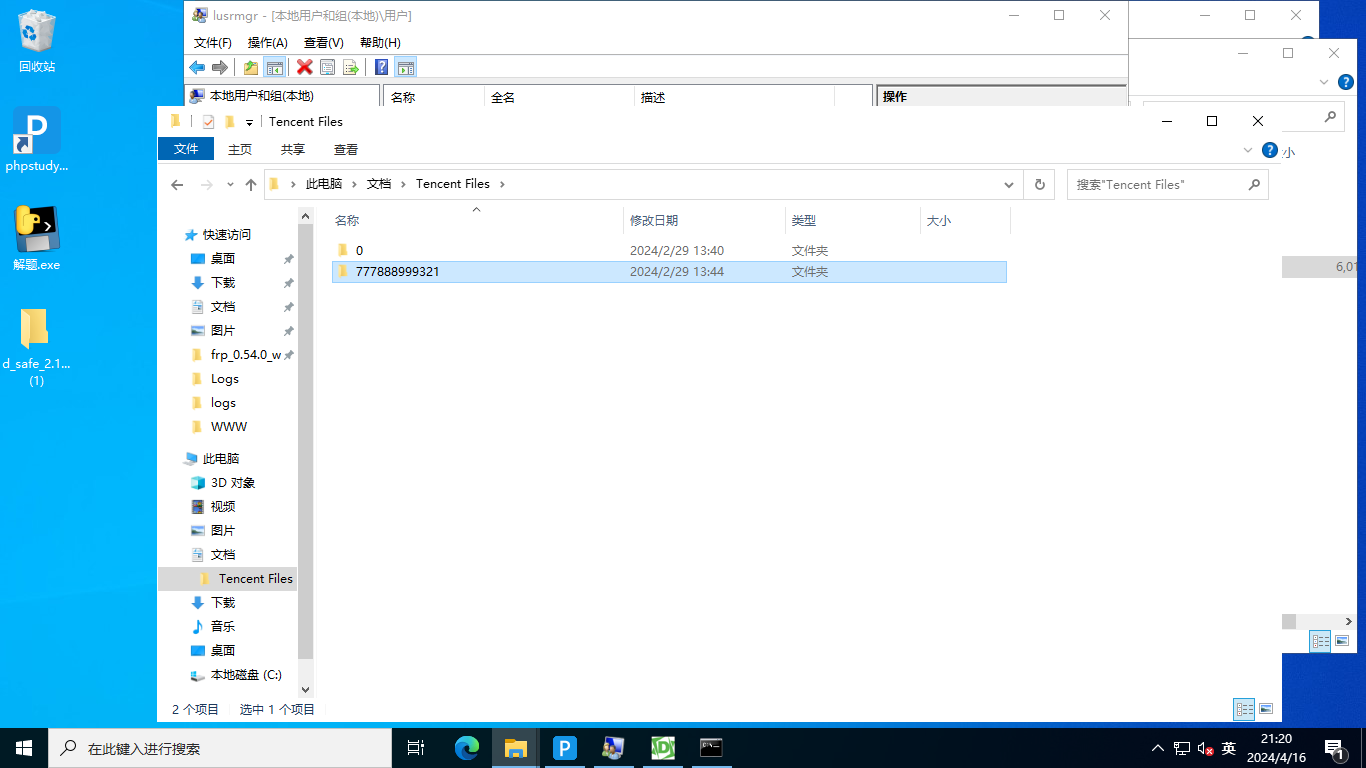
Task: Open the 主页 ribbon tab
Action: pos(240,149)
